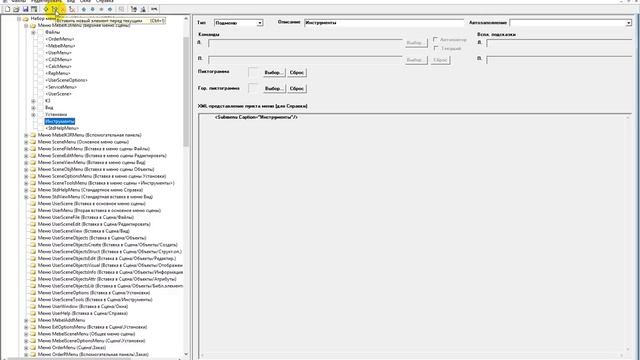Click the XML text area with Submenu Caption
This screenshot has width=640, height=360.
[415, 236]
